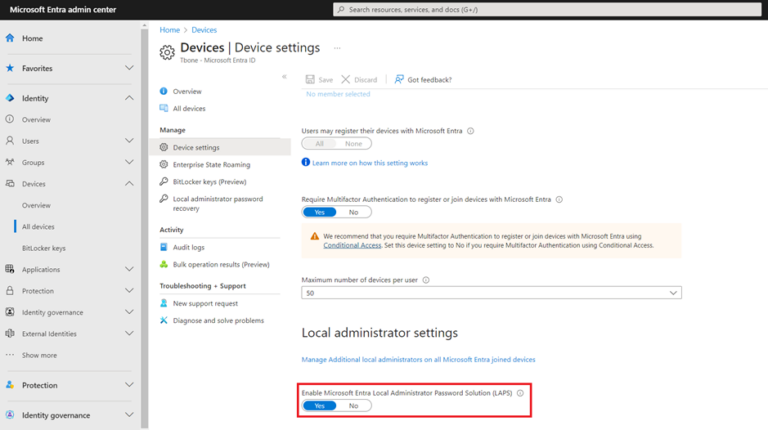Click the info icon next to Users may register

pos(471,131)
